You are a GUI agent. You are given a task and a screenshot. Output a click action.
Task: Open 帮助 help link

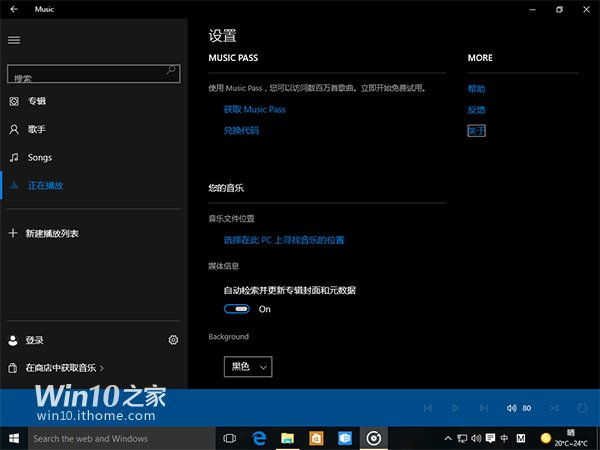476,89
